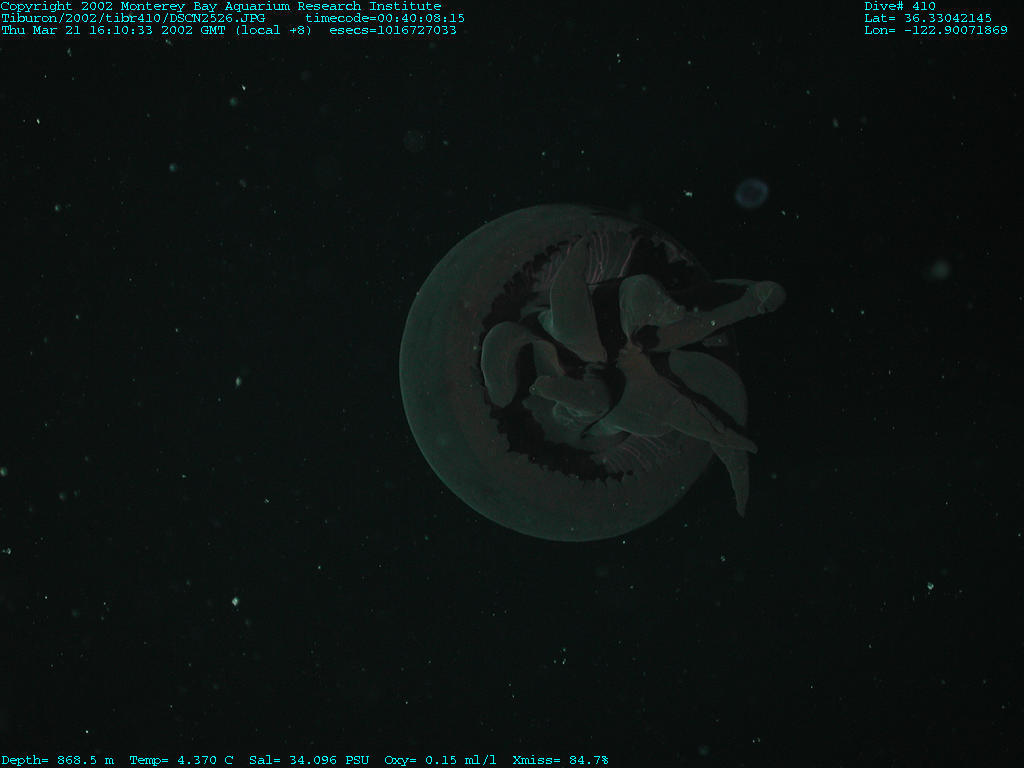
Task: Select the Oxy= 0.15 ml/l readout
Action: (440, 761)
